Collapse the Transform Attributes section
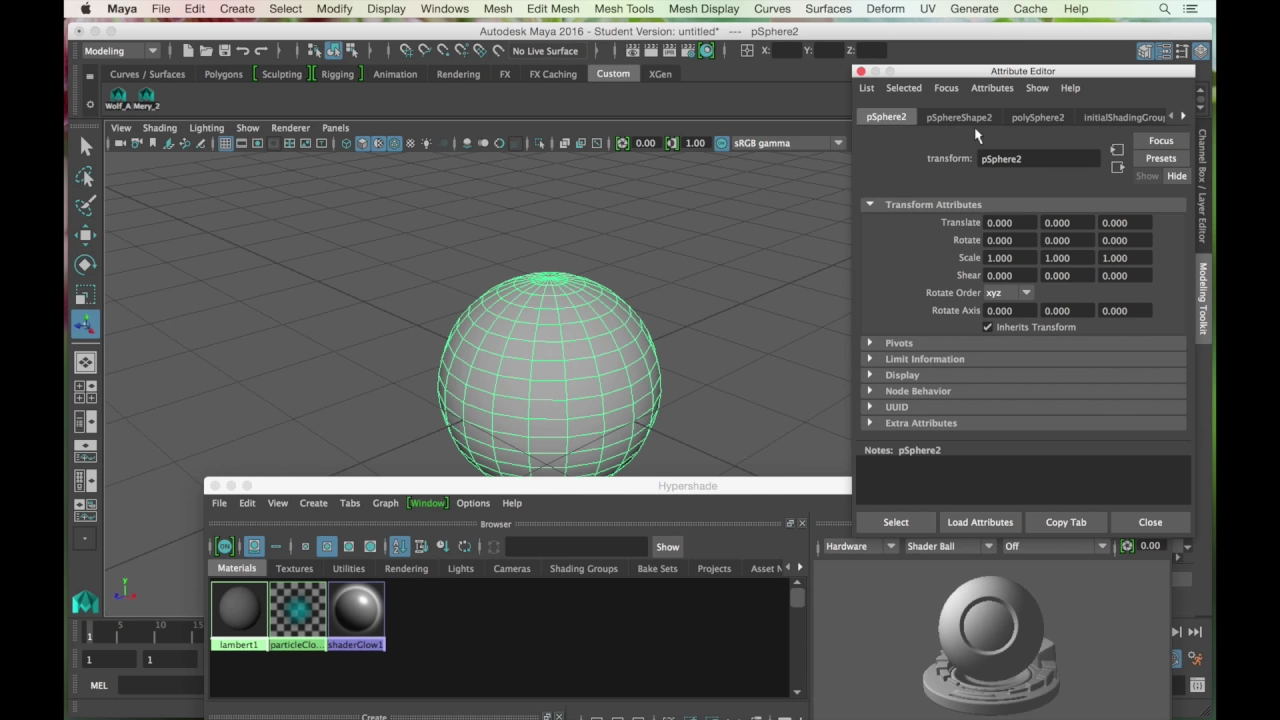 click(869, 205)
